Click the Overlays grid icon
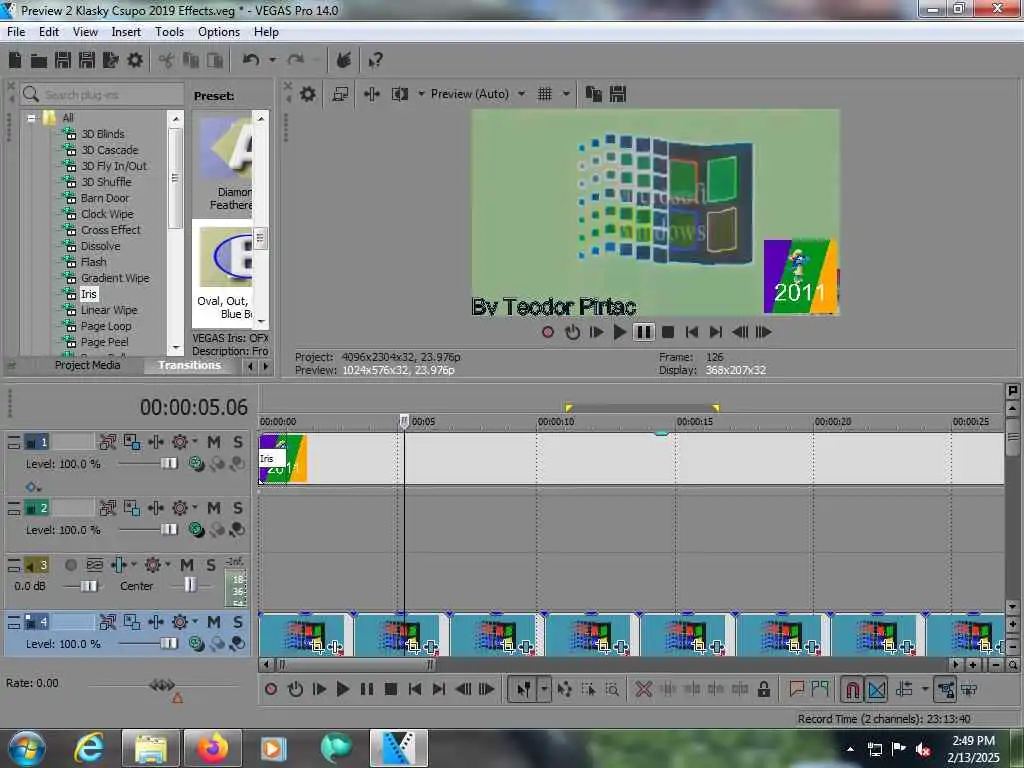1024x768 pixels. click(x=545, y=94)
